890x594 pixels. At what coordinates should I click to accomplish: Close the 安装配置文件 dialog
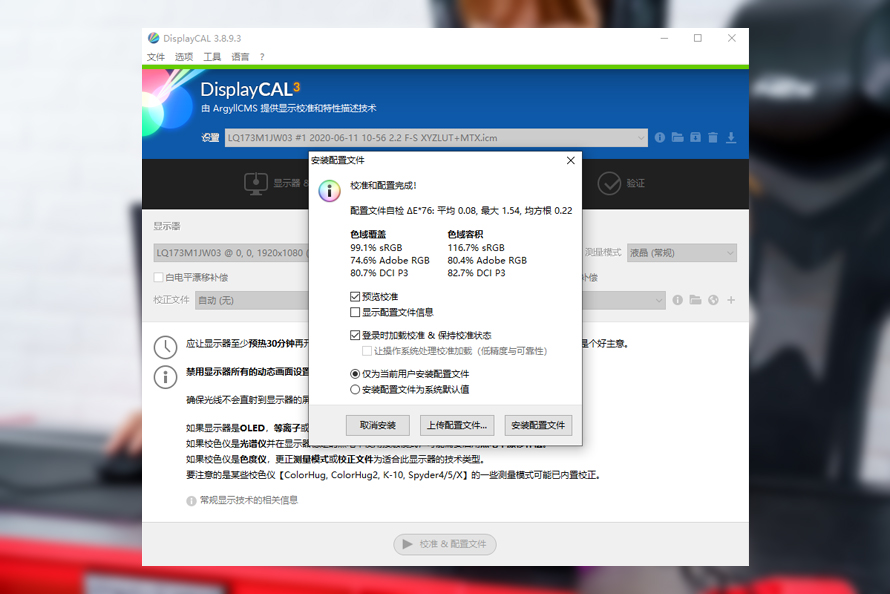point(570,161)
